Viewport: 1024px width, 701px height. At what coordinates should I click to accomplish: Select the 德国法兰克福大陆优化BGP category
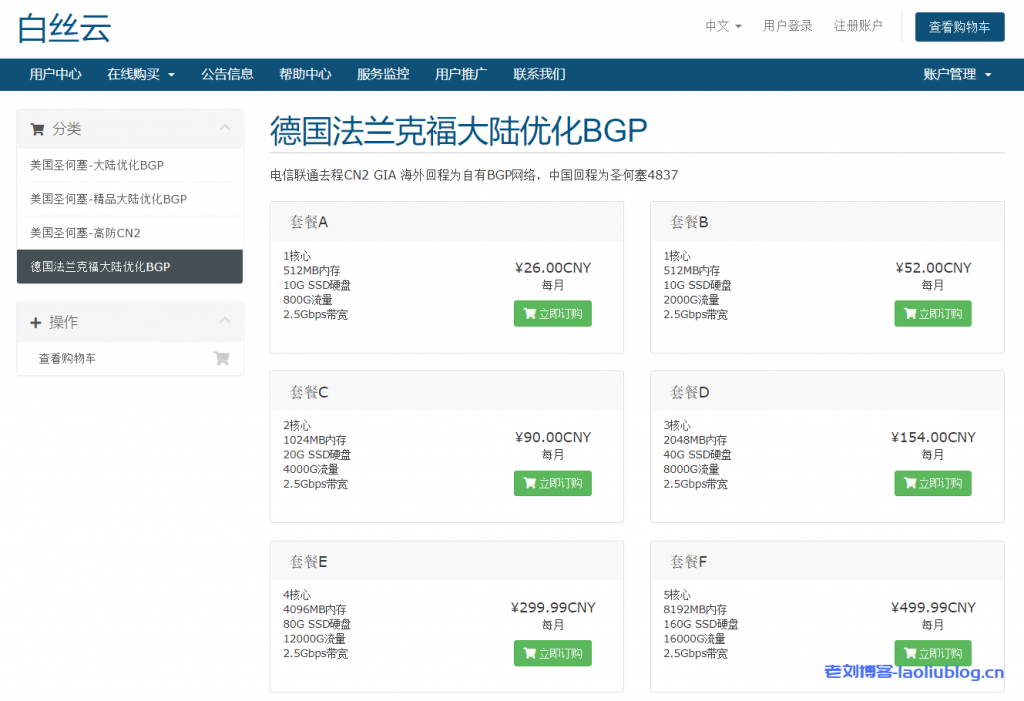click(130, 266)
